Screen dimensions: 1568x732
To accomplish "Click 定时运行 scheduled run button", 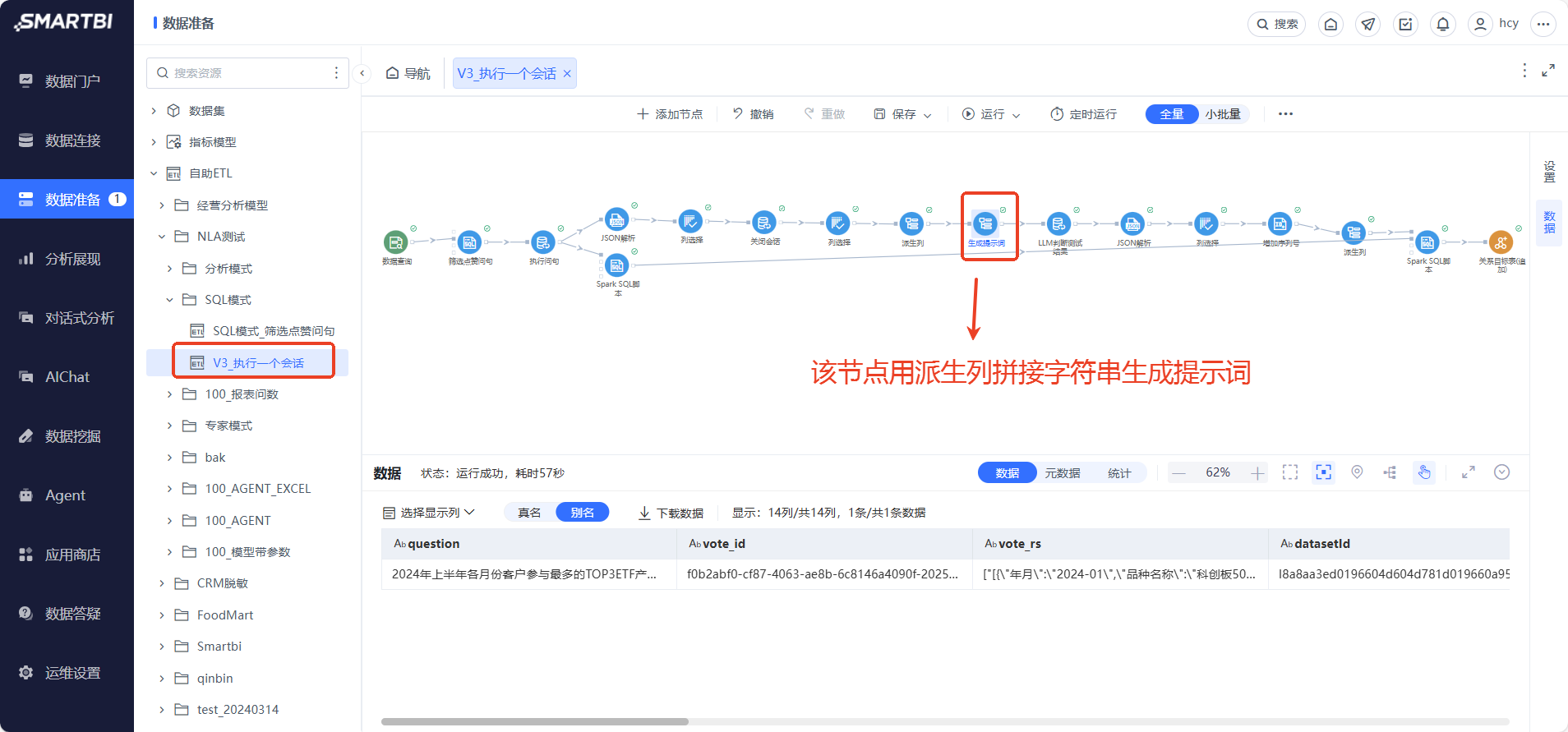I will 1083,114.
